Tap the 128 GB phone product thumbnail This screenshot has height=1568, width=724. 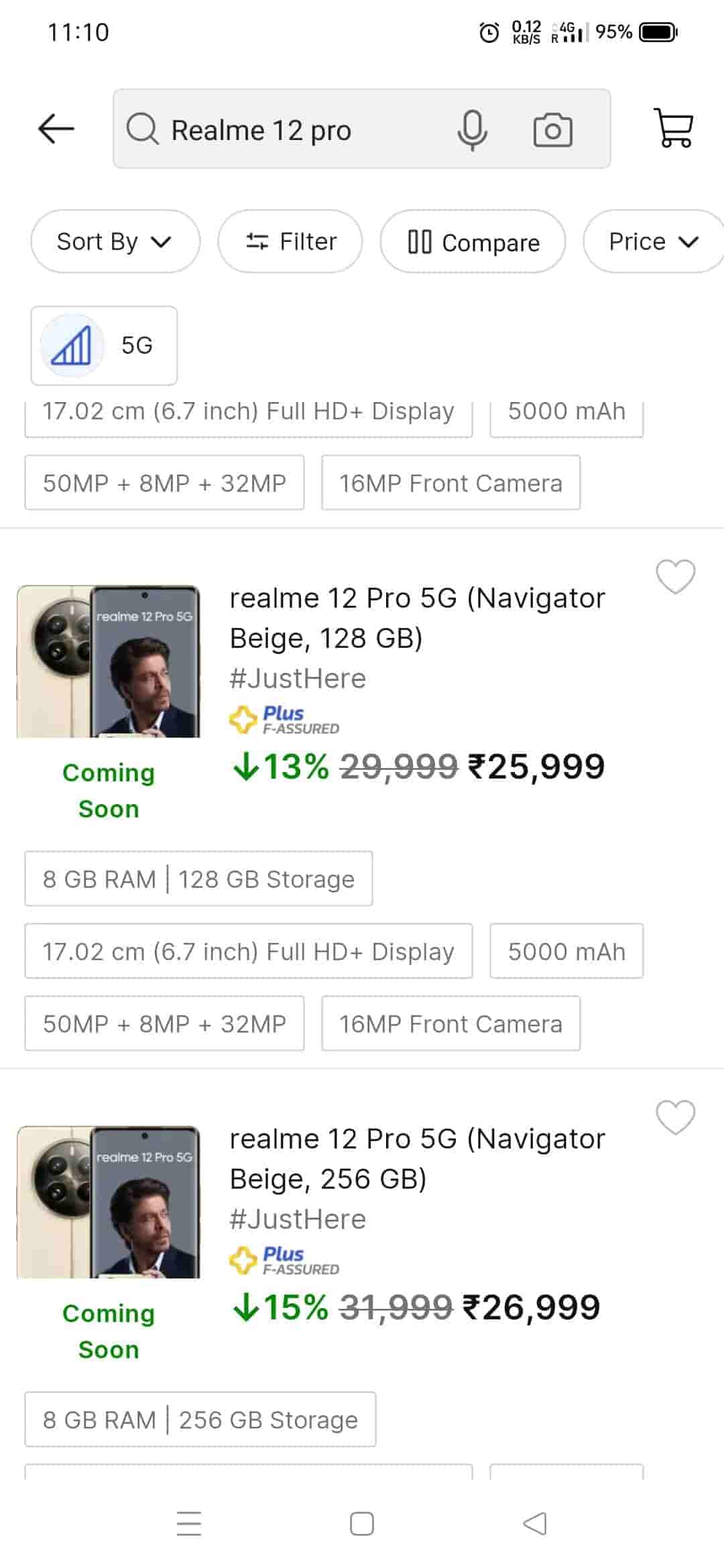[x=109, y=661]
